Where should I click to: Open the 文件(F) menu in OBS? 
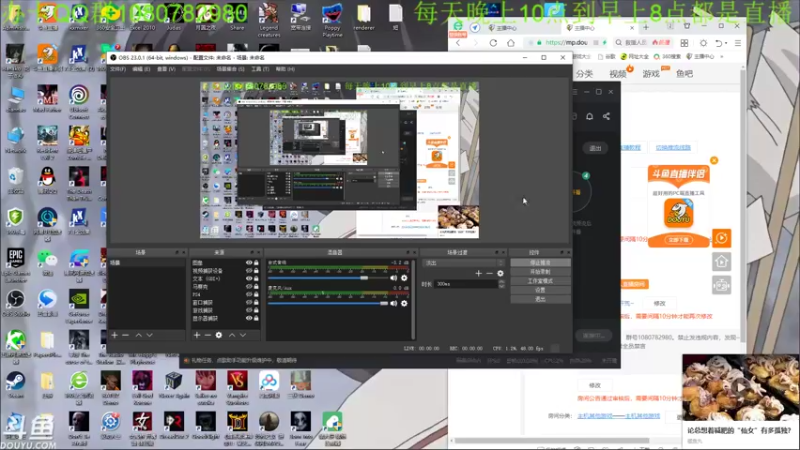tap(118, 69)
